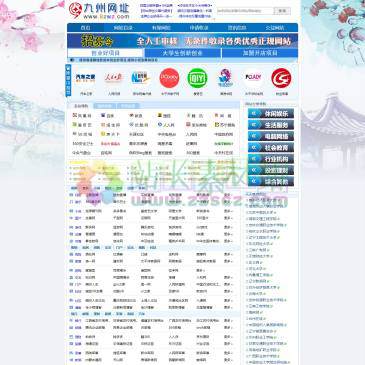Open the 电脑网络 category button
This screenshot has height=365, width=365.
pyautogui.click(x=271, y=136)
